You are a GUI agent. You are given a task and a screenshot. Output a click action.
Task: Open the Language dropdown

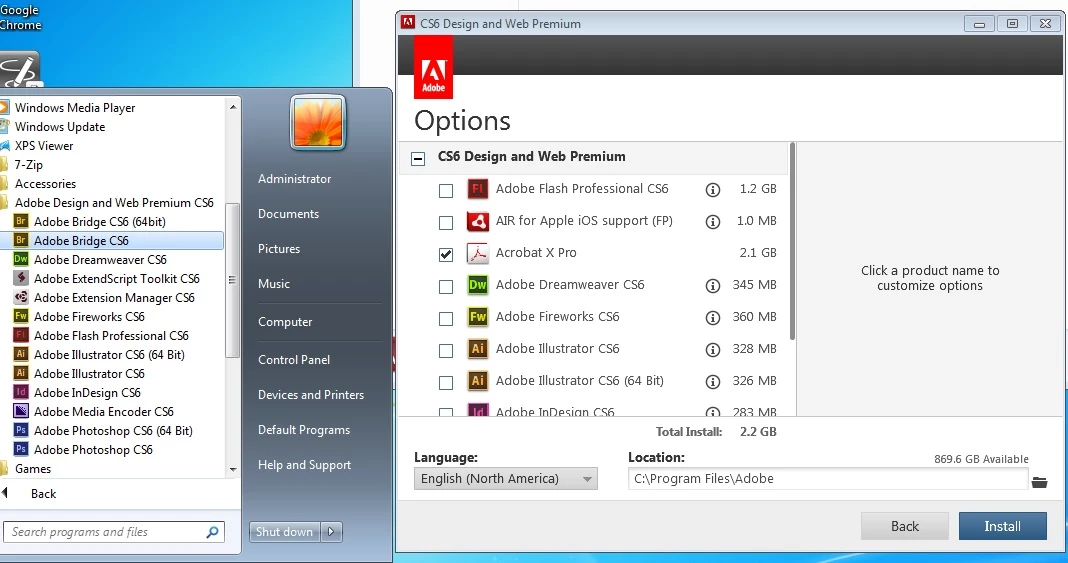click(505, 479)
